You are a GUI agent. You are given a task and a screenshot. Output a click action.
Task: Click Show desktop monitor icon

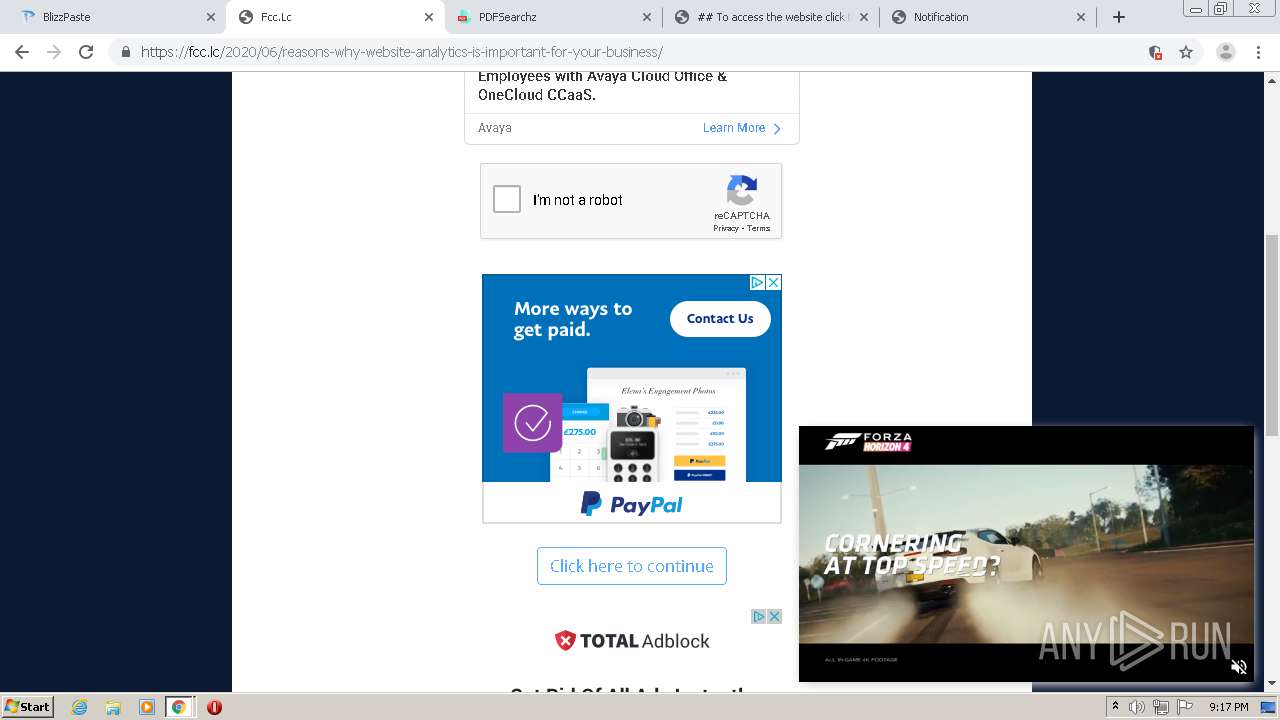click(1268, 707)
